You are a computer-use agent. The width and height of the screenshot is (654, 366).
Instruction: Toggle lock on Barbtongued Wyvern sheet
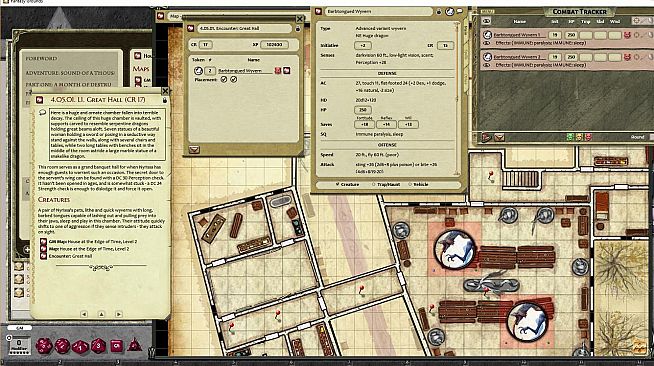pos(439,12)
